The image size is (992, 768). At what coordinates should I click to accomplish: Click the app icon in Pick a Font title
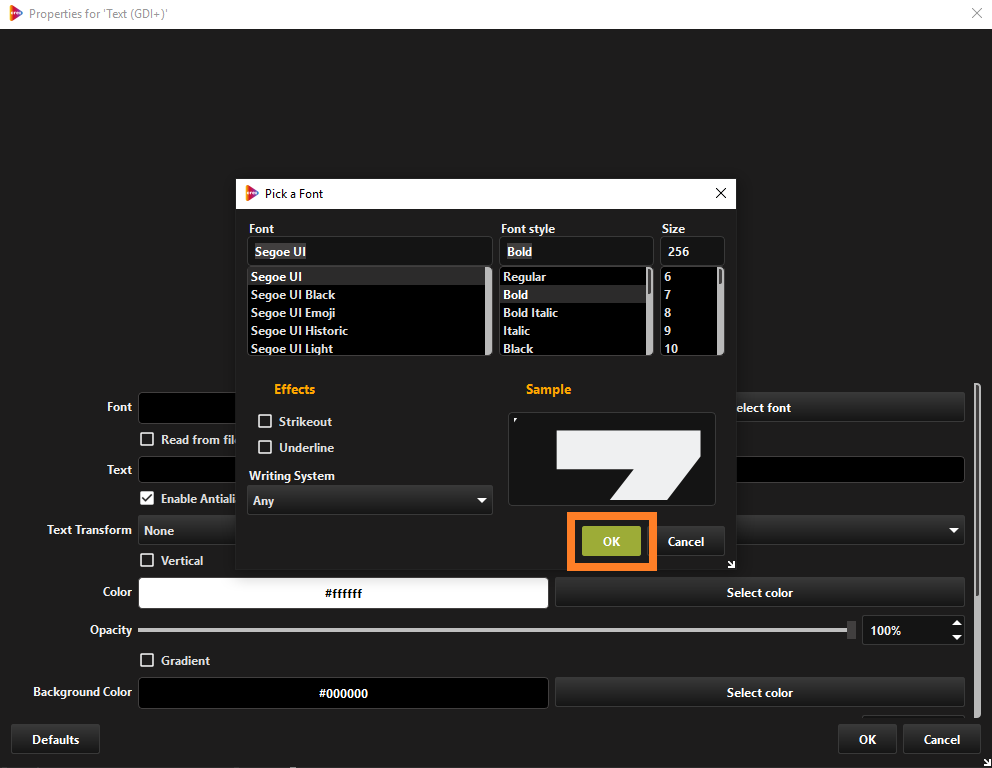pos(252,193)
